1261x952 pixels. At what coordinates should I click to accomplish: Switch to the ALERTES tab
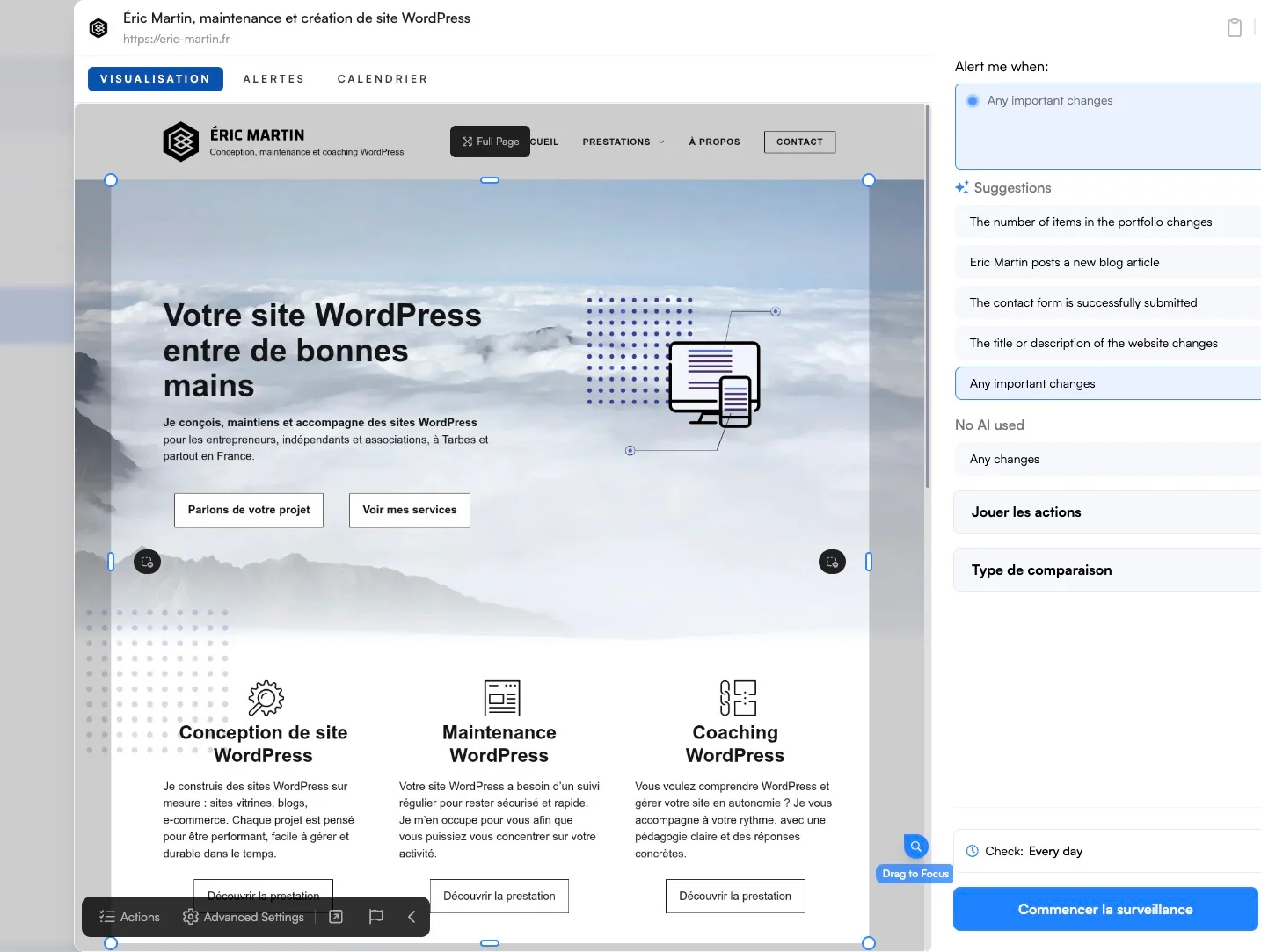click(273, 79)
